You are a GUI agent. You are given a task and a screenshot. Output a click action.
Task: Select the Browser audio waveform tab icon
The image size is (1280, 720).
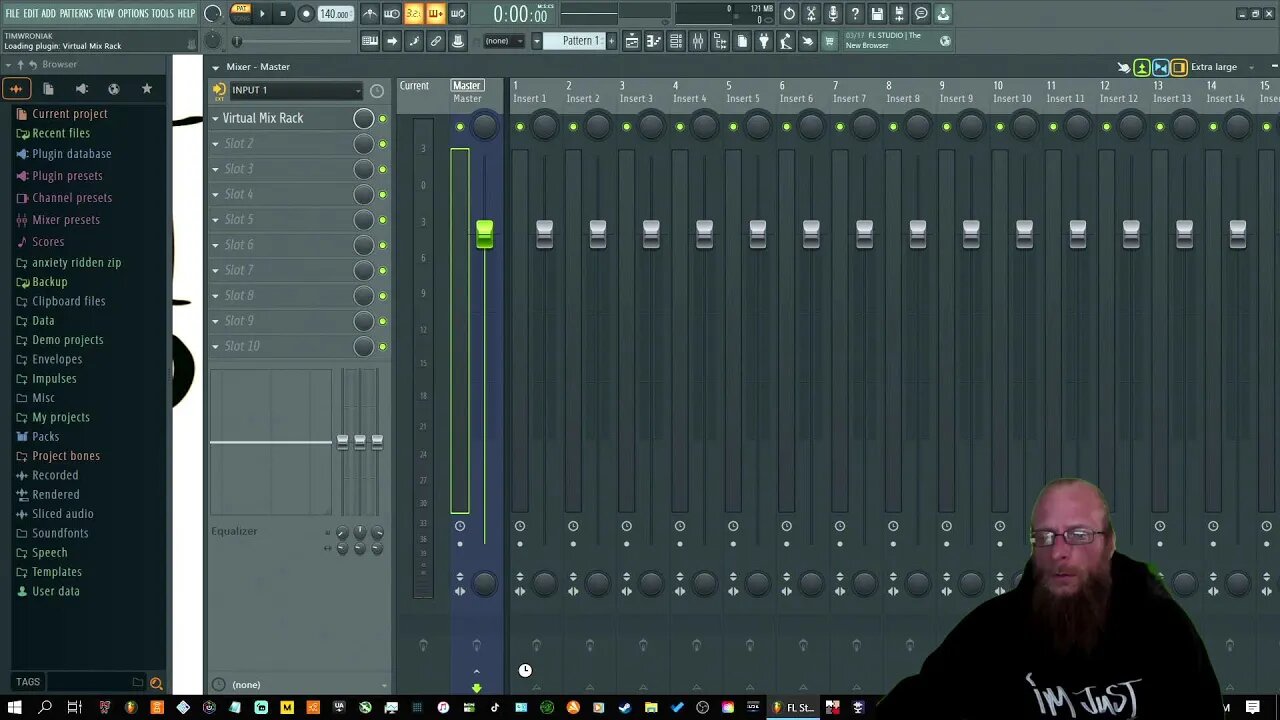[16, 89]
